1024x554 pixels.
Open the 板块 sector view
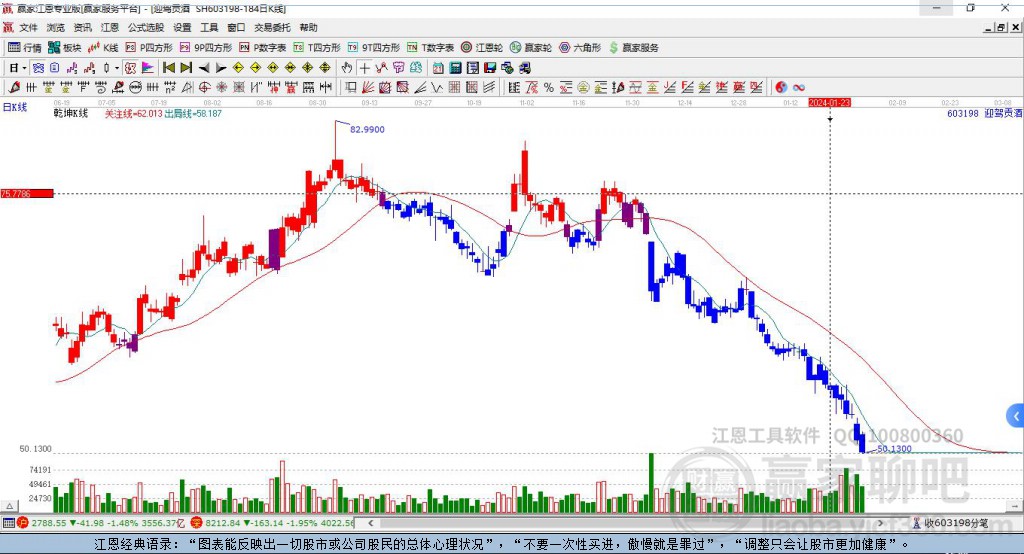tap(64, 48)
